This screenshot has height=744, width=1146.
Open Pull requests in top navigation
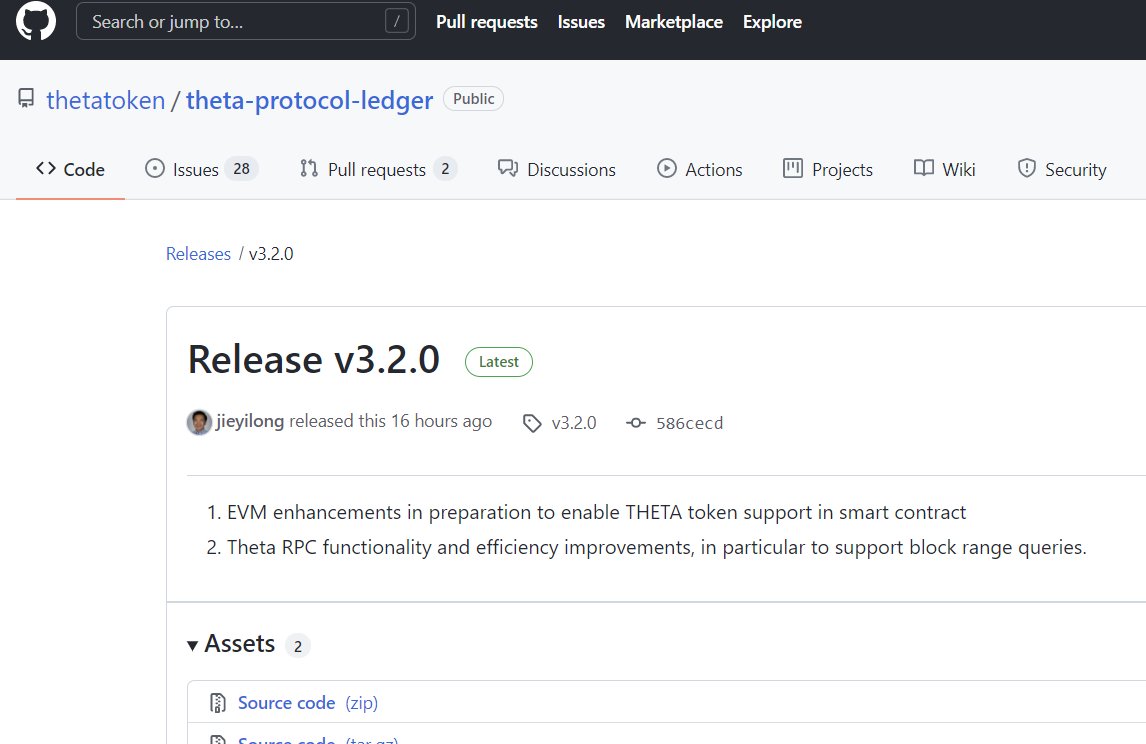coord(487,22)
